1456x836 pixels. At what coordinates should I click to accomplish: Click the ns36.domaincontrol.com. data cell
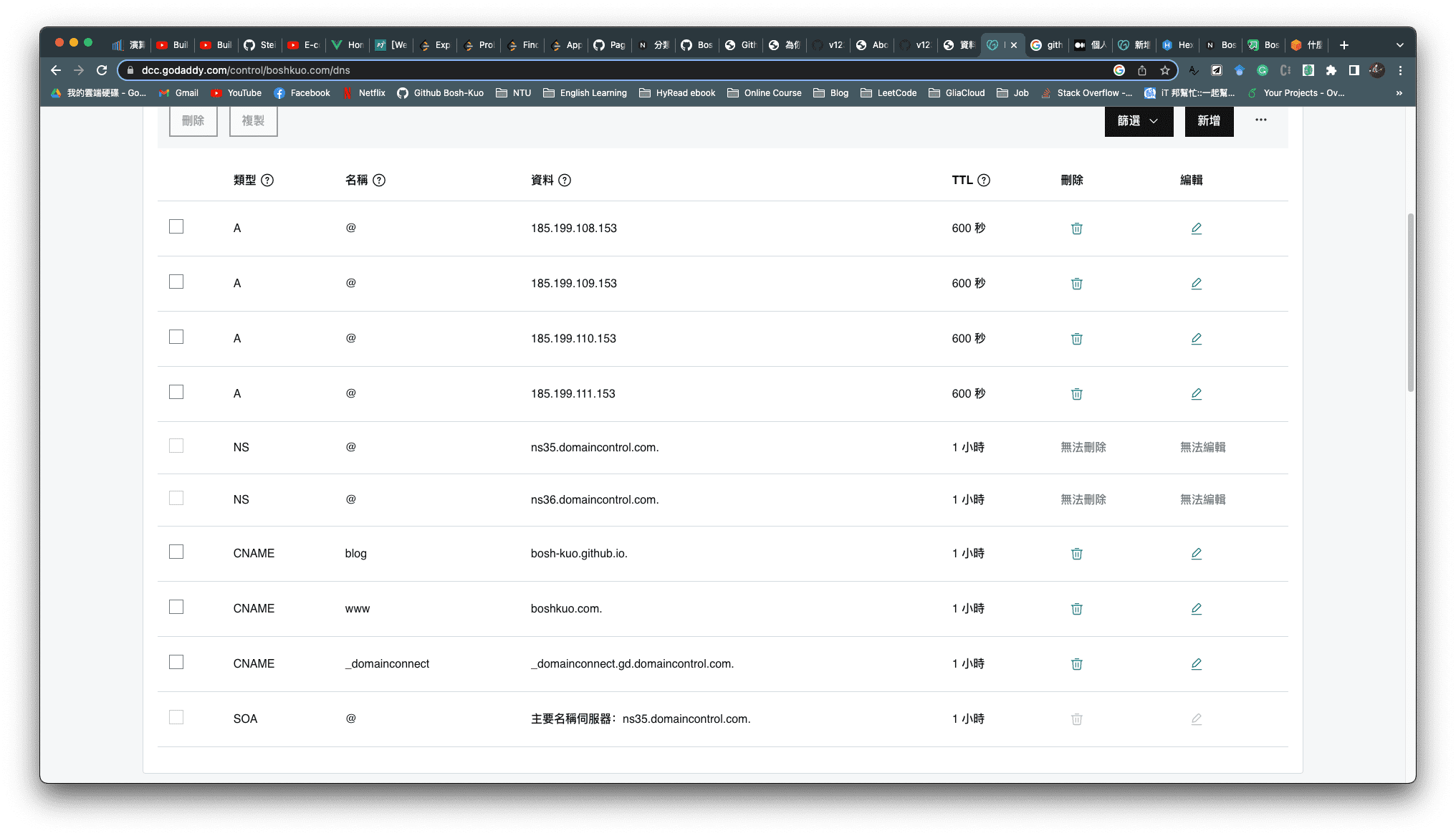(x=595, y=500)
